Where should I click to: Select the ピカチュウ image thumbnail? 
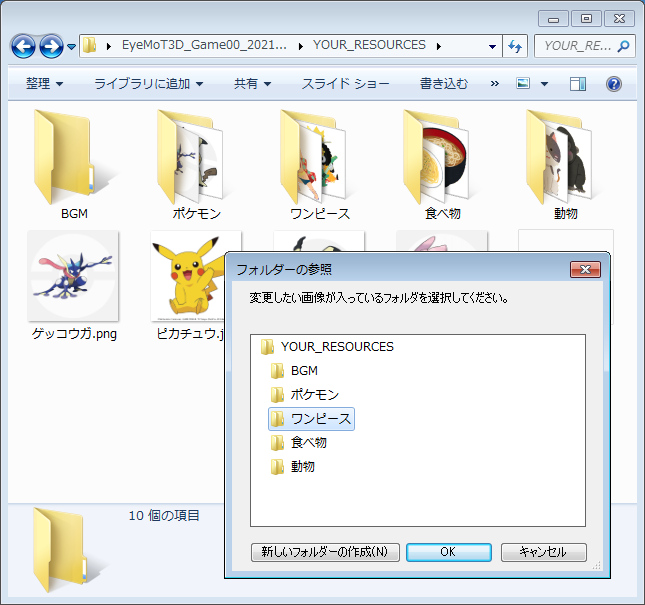point(188,276)
